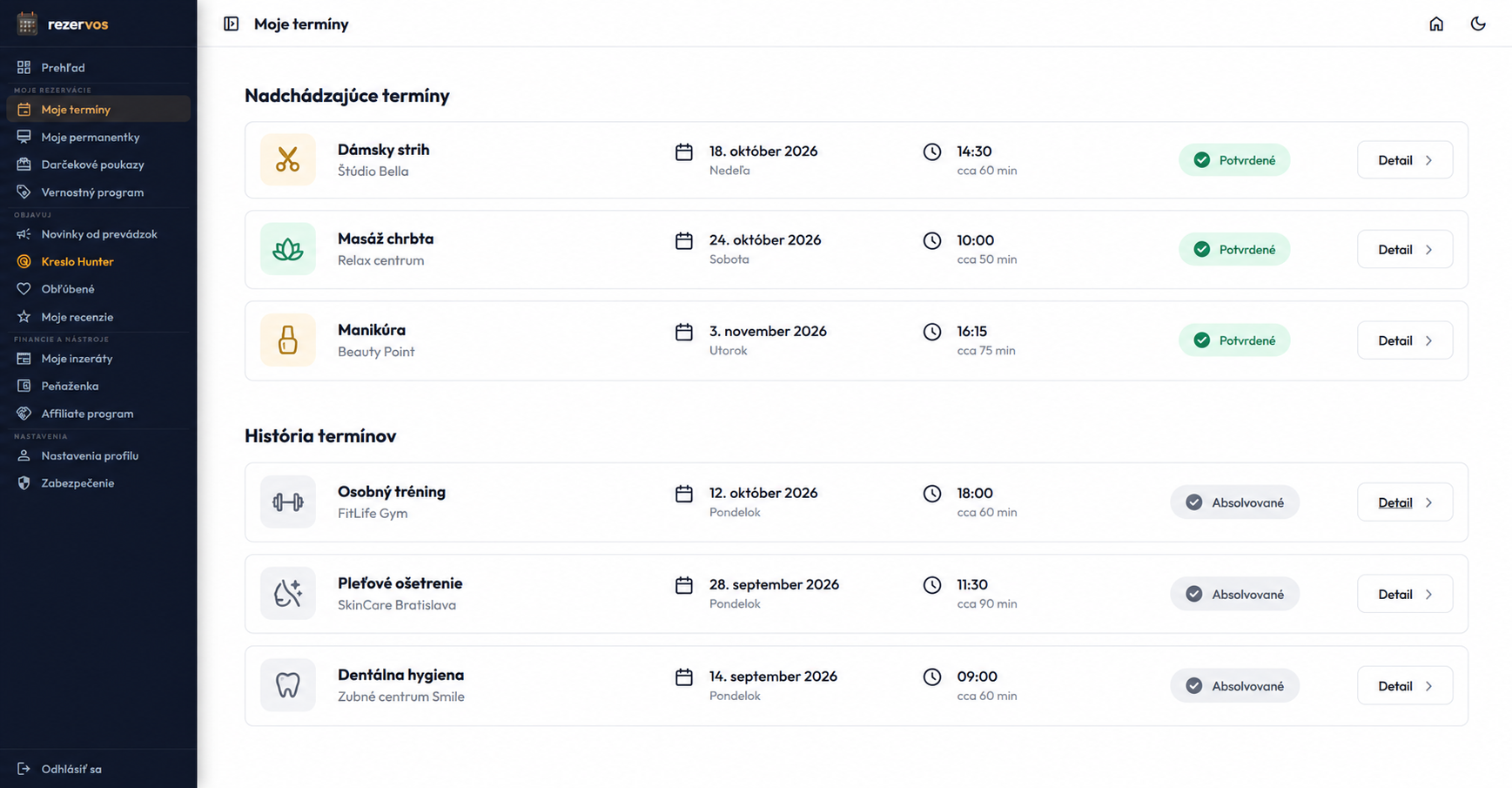Open Zabezpečenie security settings

tap(98, 483)
